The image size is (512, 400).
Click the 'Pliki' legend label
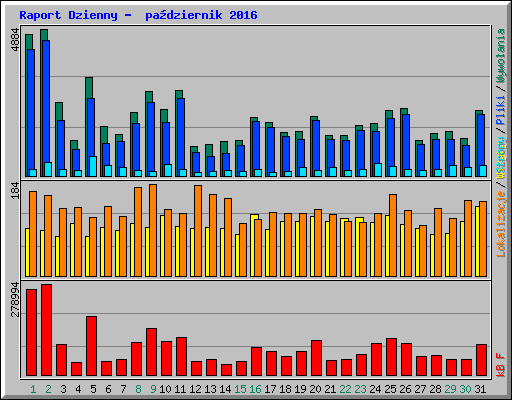(501, 110)
